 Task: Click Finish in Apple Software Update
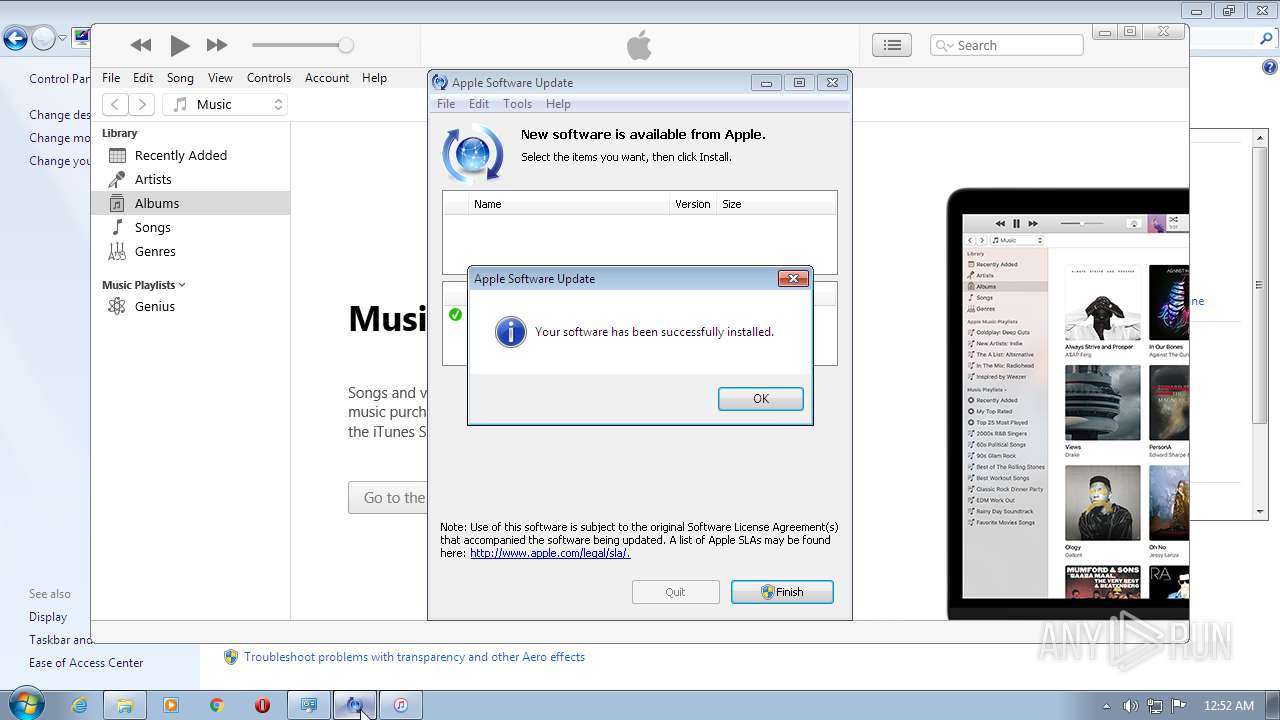click(x=782, y=592)
